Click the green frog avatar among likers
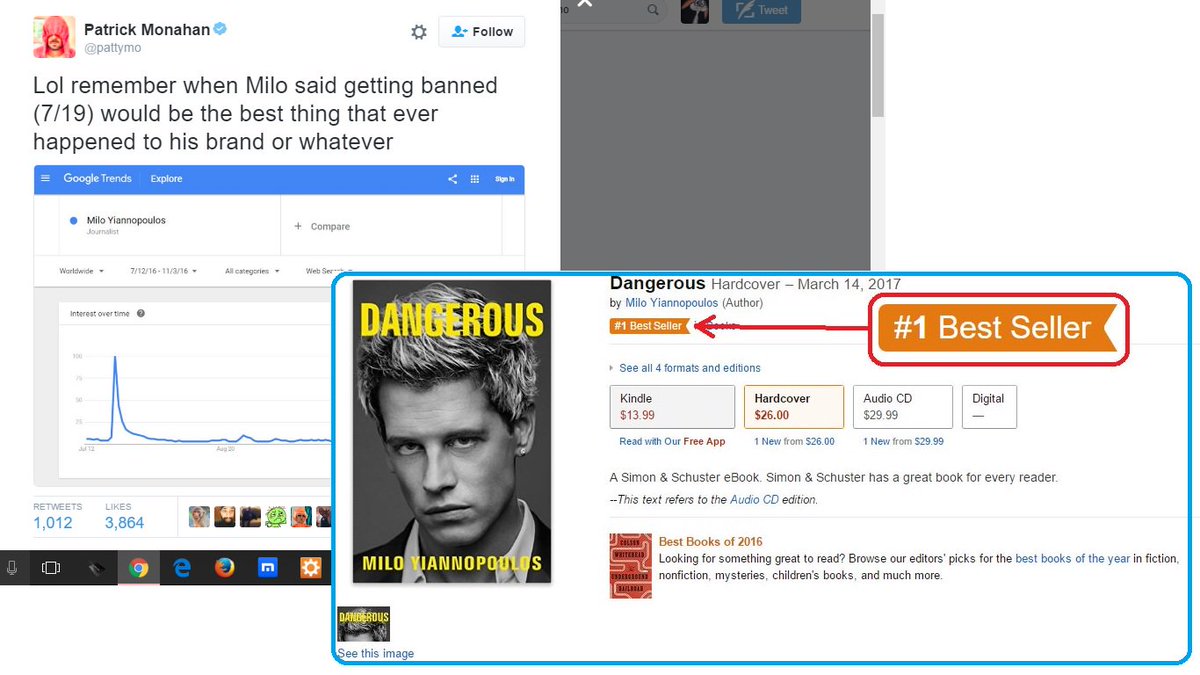 click(275, 516)
